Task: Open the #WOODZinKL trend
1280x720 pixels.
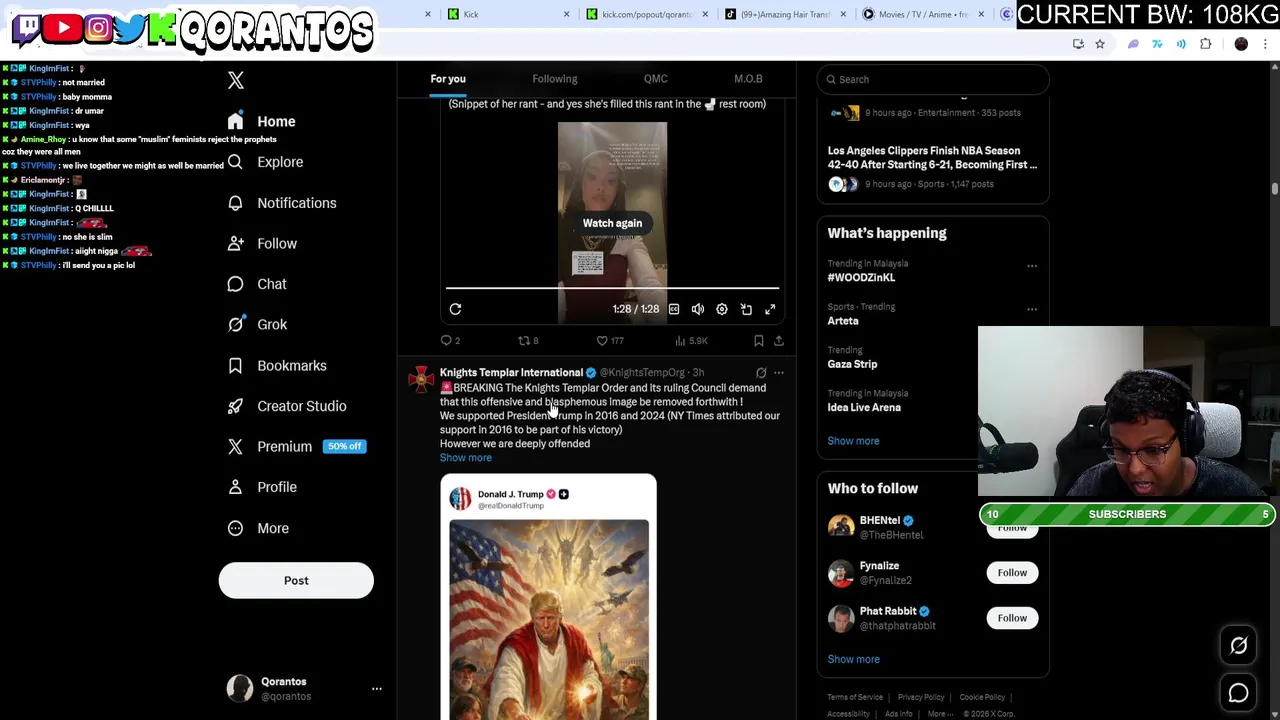Action: coord(861,278)
